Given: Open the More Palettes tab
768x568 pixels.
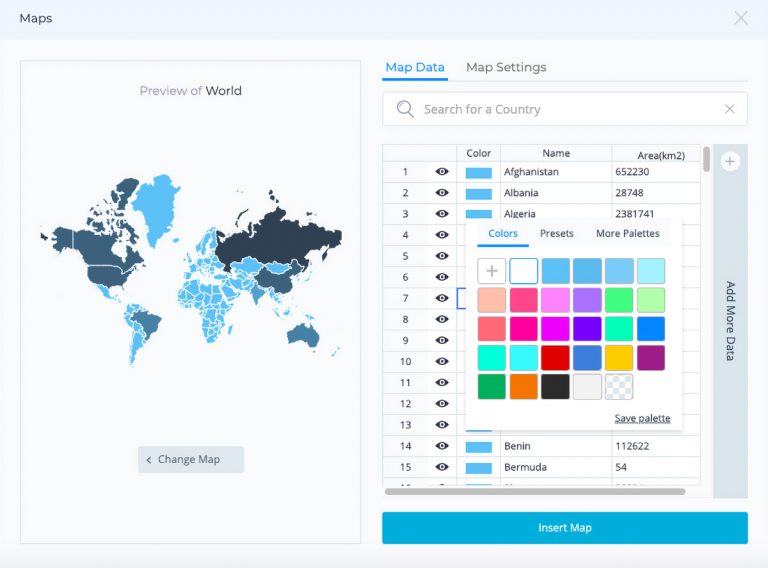Looking at the screenshot, I should tap(627, 233).
